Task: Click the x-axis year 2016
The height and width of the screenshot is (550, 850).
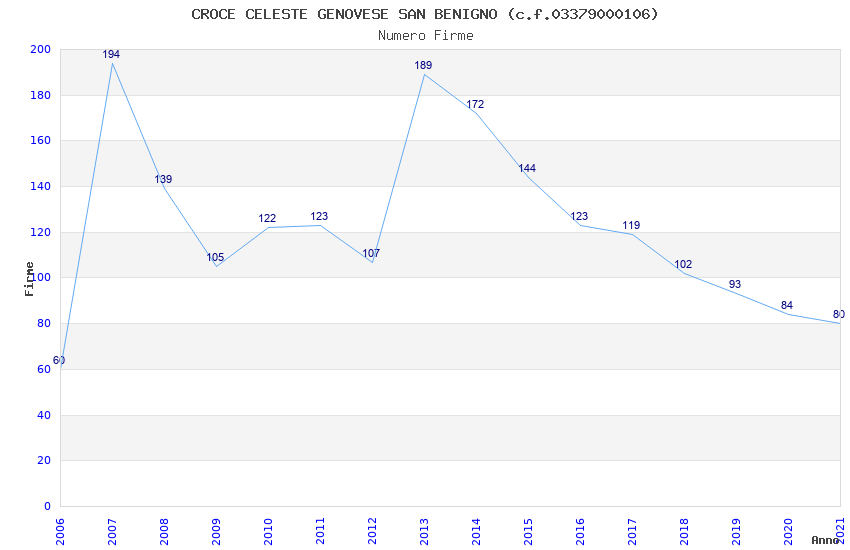Action: coord(581,531)
